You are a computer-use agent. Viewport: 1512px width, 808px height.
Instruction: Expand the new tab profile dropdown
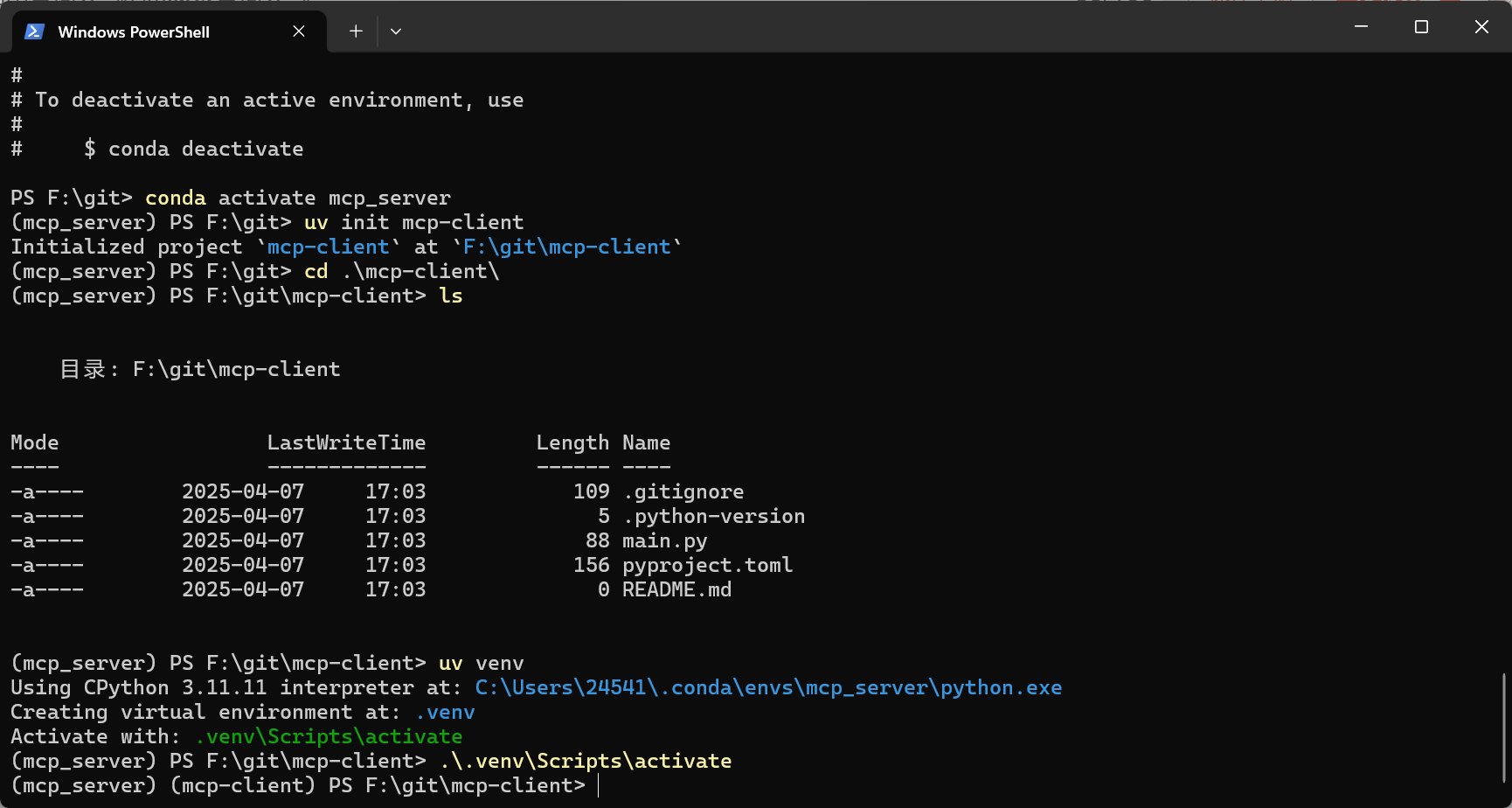coord(396,31)
